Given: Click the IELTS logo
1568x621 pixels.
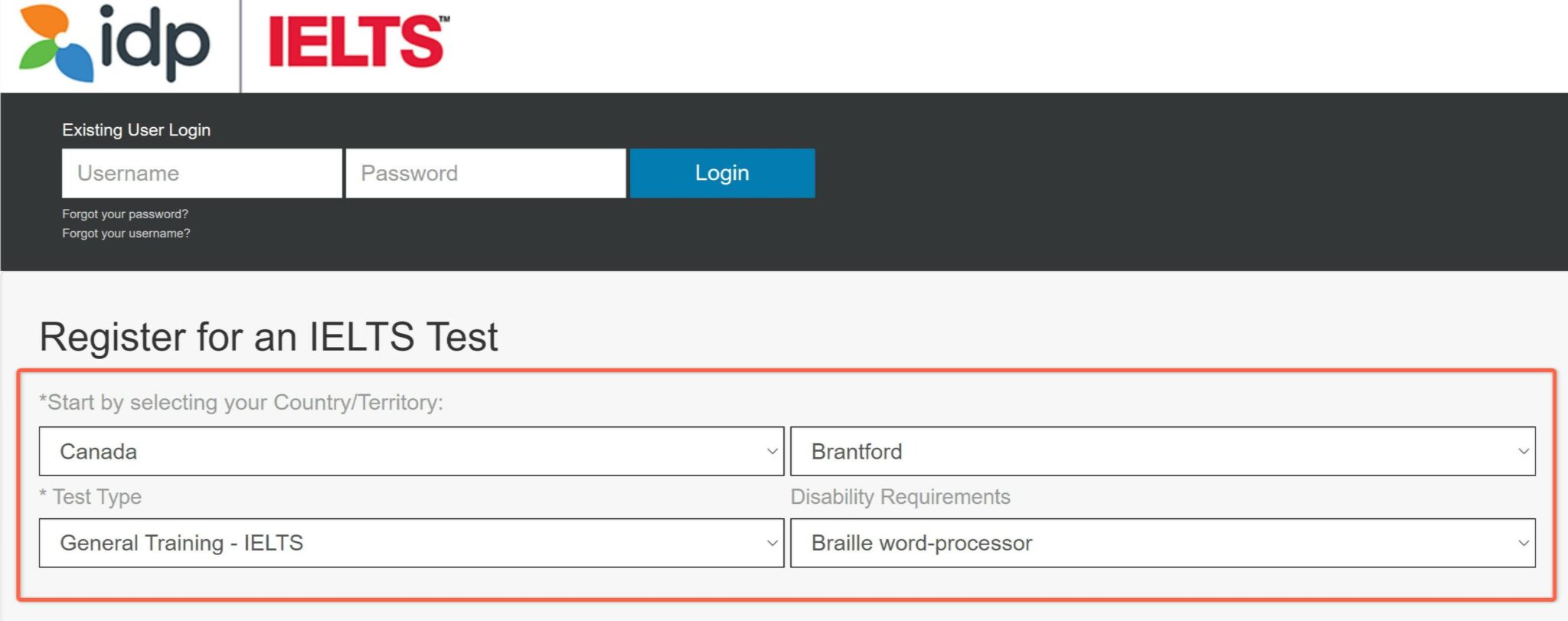Looking at the screenshot, I should click(x=359, y=41).
